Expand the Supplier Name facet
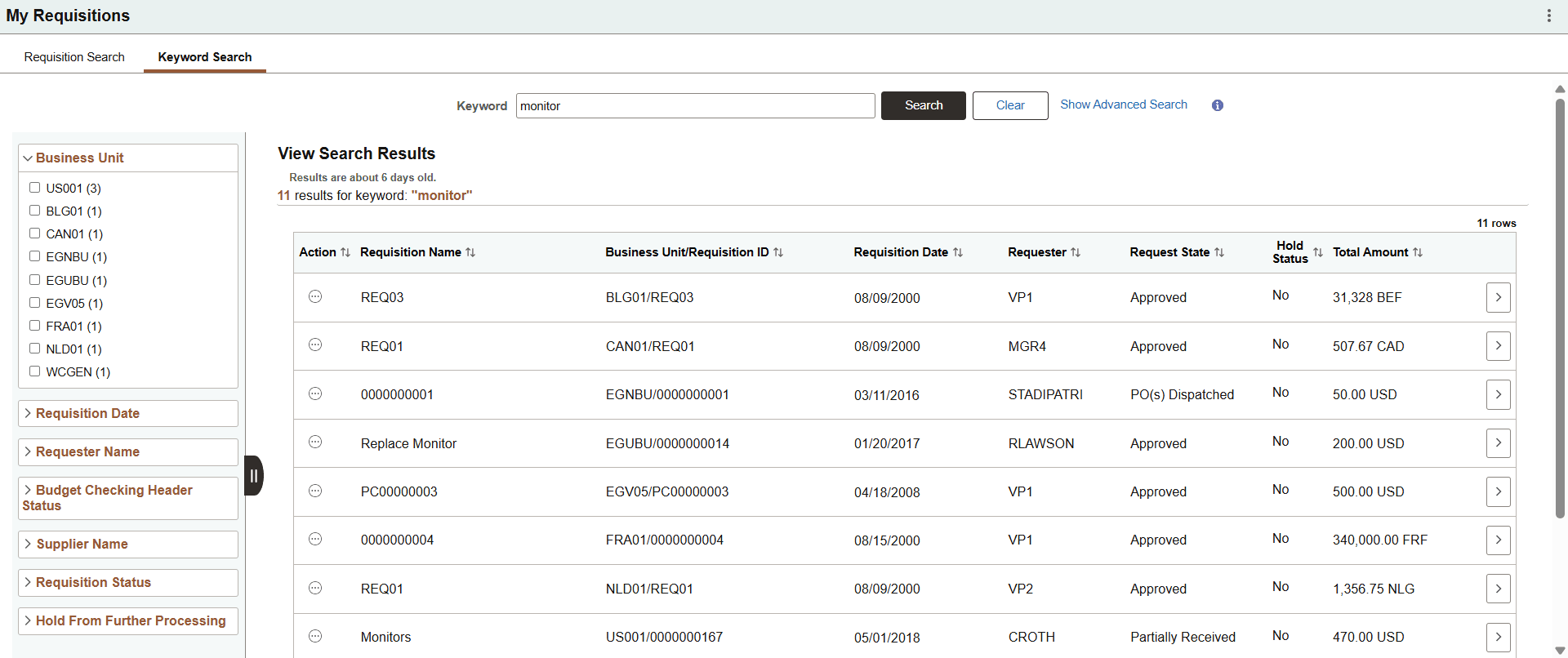The width and height of the screenshot is (1568, 658). 128,544
